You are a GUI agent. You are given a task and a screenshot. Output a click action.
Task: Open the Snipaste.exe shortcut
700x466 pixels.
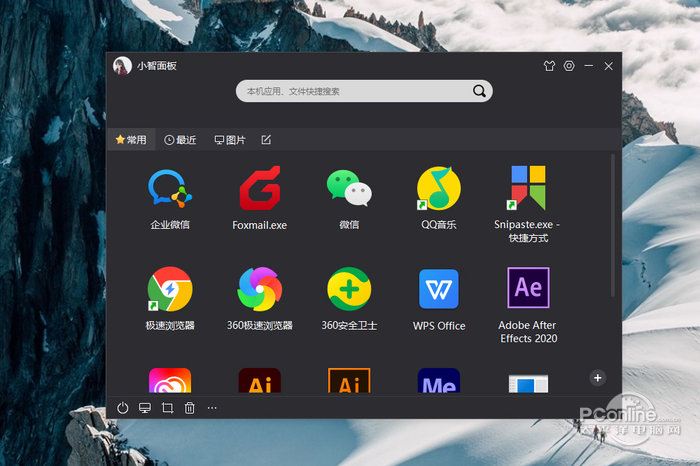point(528,188)
